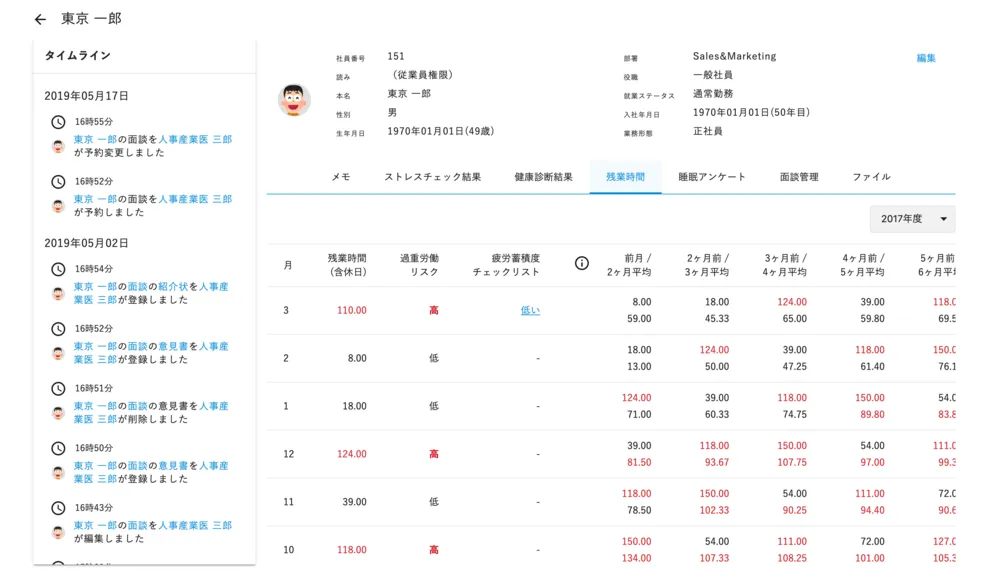Click the clock icon at 16時55分 entry
Viewport: 1000px width, 570px height.
pos(59,122)
